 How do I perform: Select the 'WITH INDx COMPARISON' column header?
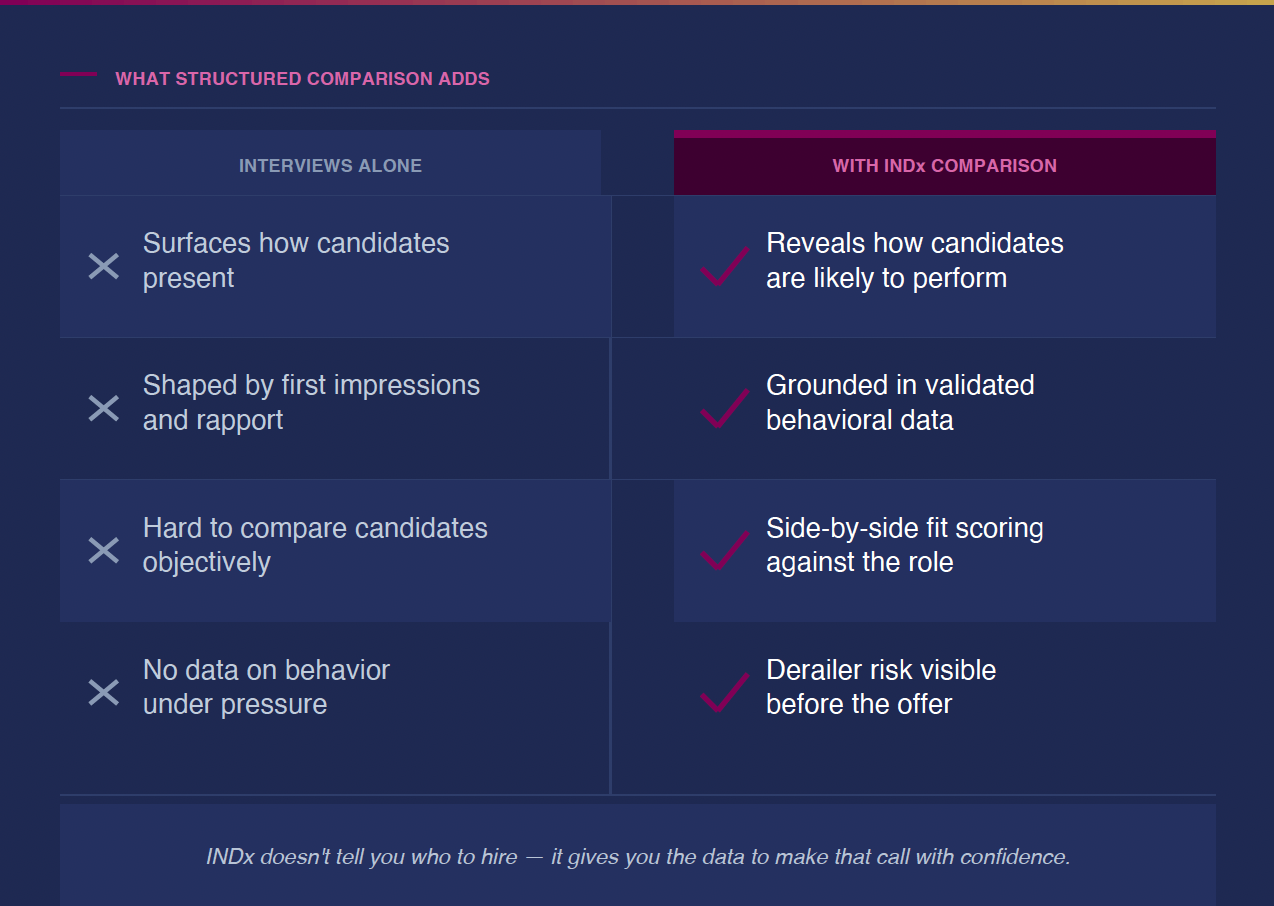[944, 166]
